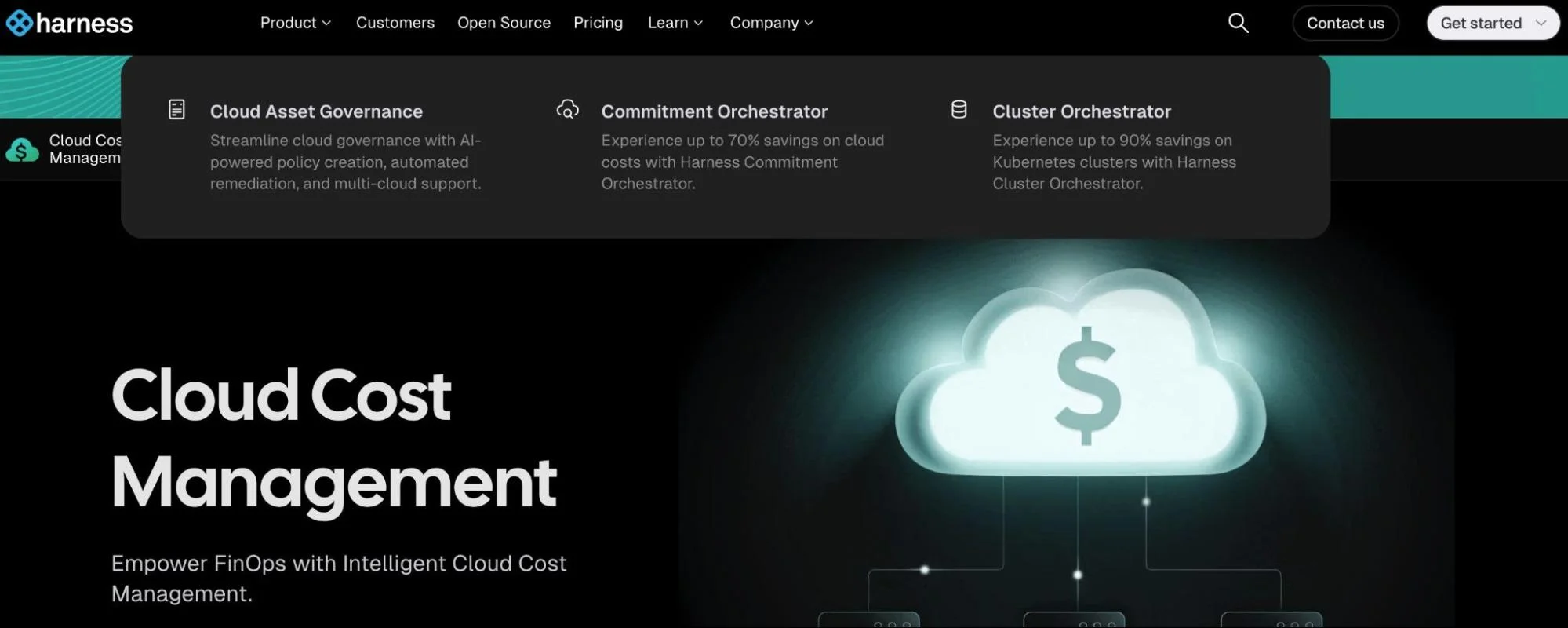This screenshot has width=1568, height=628.
Task: Click the 70% savings description text
Action: pos(742,162)
